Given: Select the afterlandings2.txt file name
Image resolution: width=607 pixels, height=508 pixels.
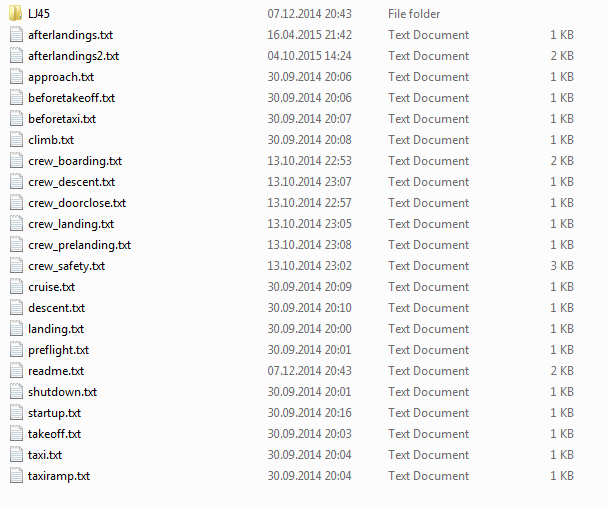Looking at the screenshot, I should [x=73, y=56].
